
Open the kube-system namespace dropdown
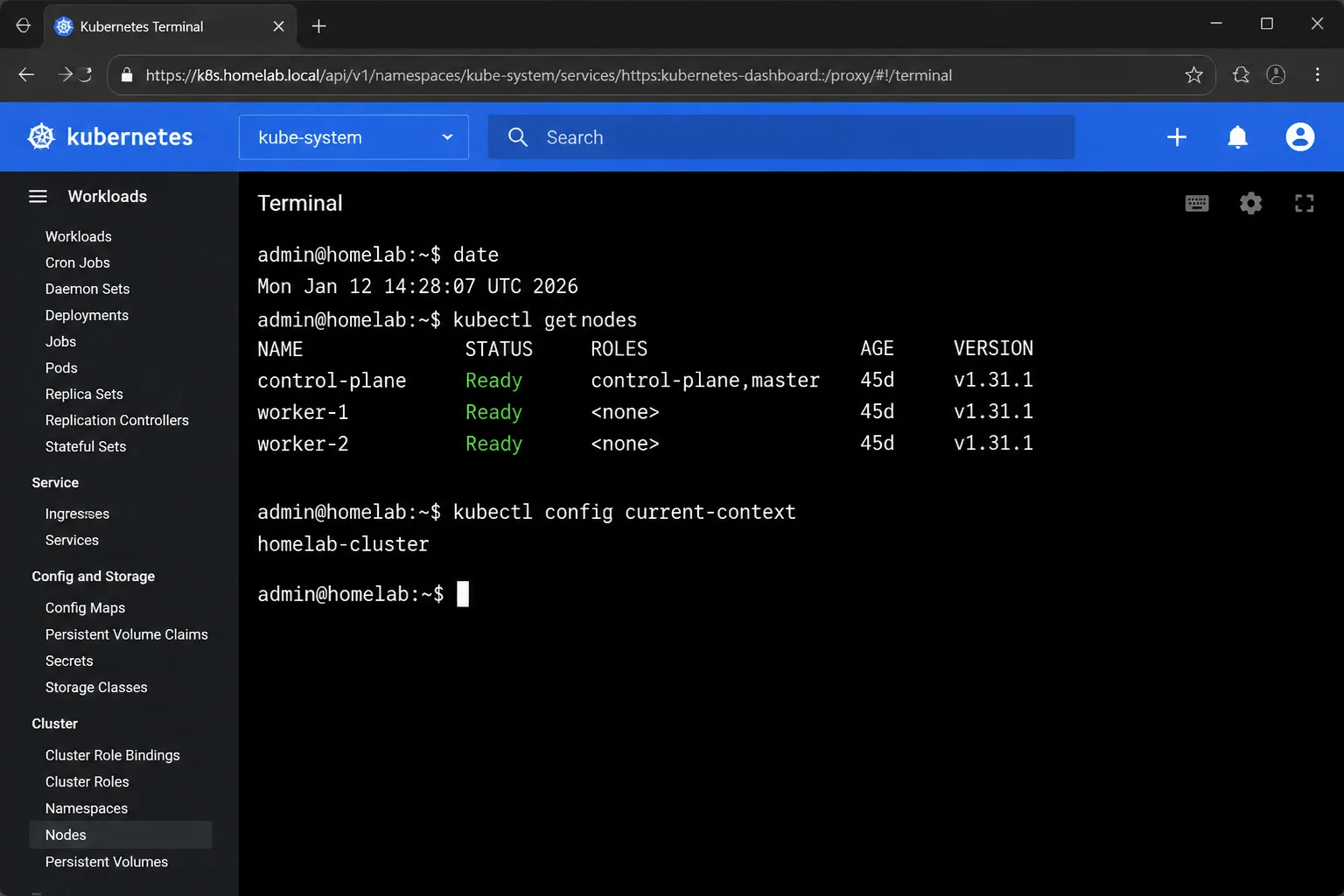tap(353, 137)
